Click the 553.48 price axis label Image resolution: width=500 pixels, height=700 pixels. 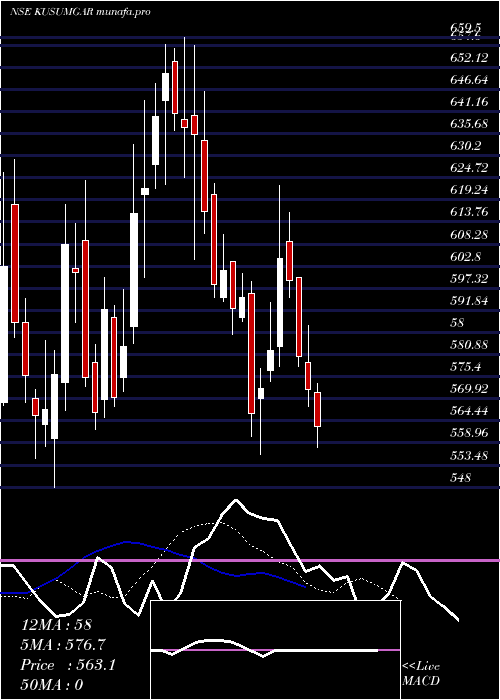tap(470, 455)
